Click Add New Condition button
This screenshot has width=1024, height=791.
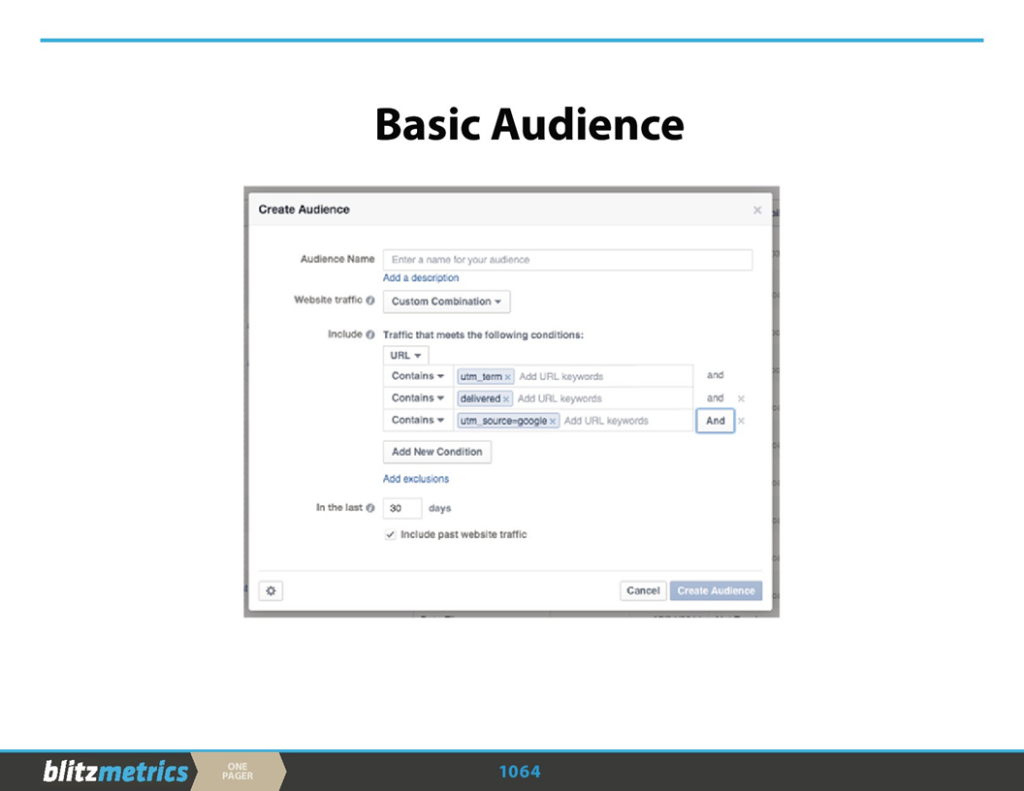[x=437, y=452]
